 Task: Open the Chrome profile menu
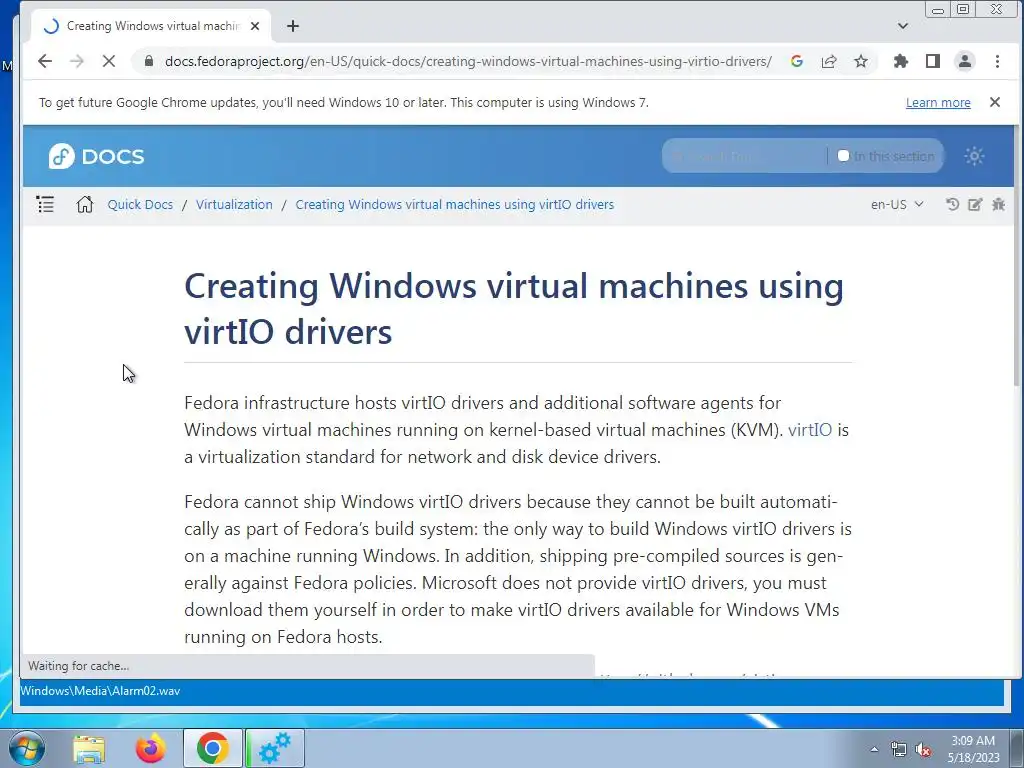tap(965, 61)
